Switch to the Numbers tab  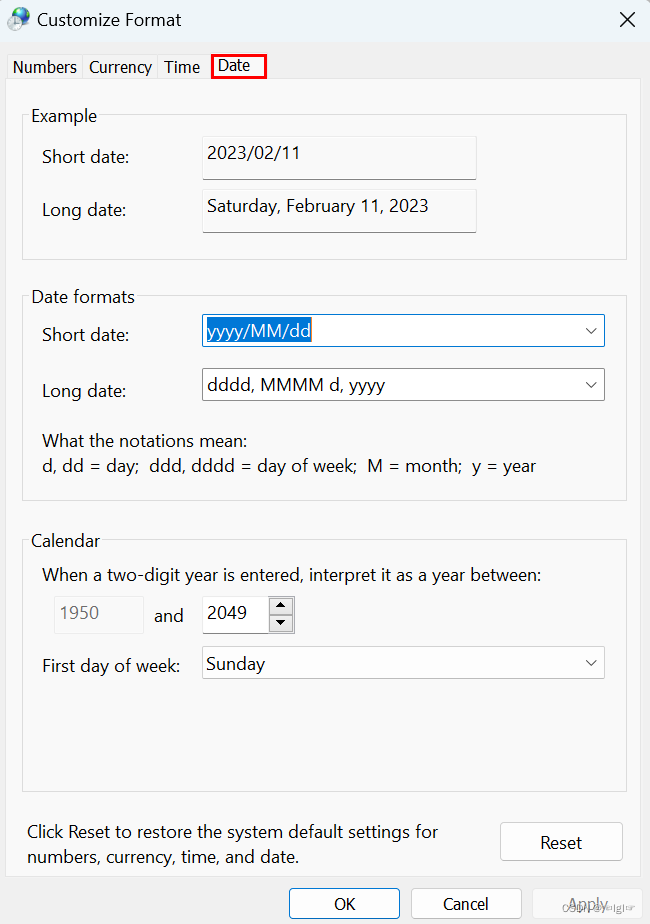pos(45,67)
